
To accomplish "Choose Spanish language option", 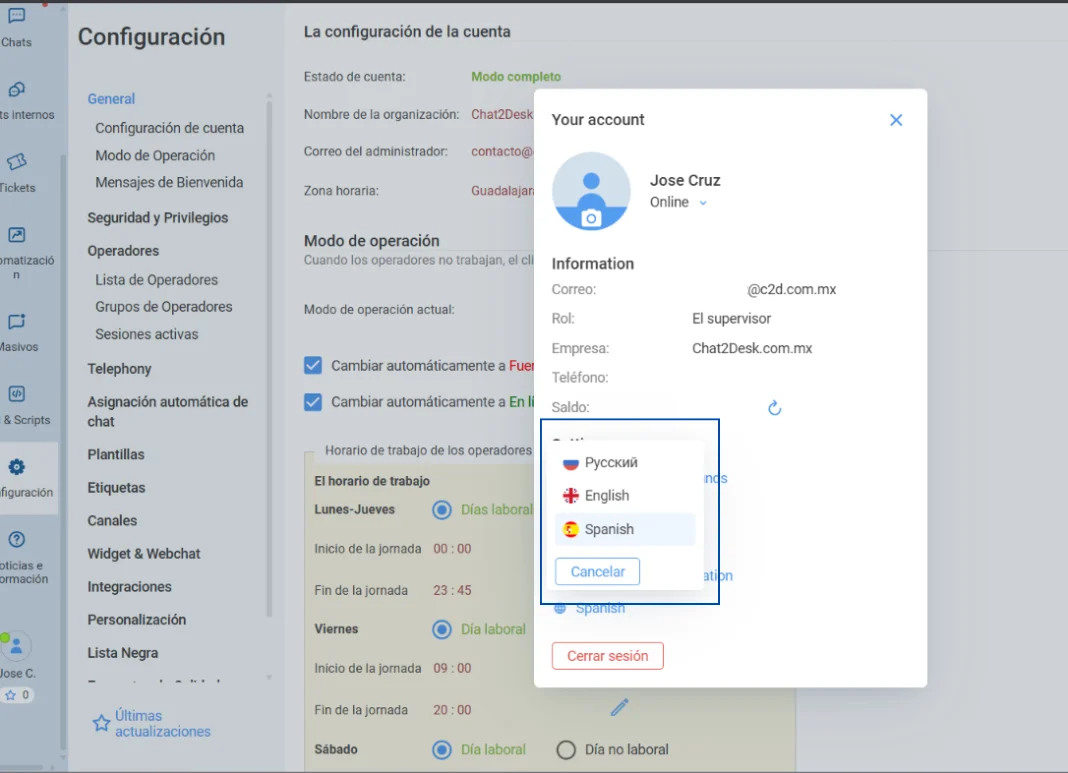I will [625, 529].
